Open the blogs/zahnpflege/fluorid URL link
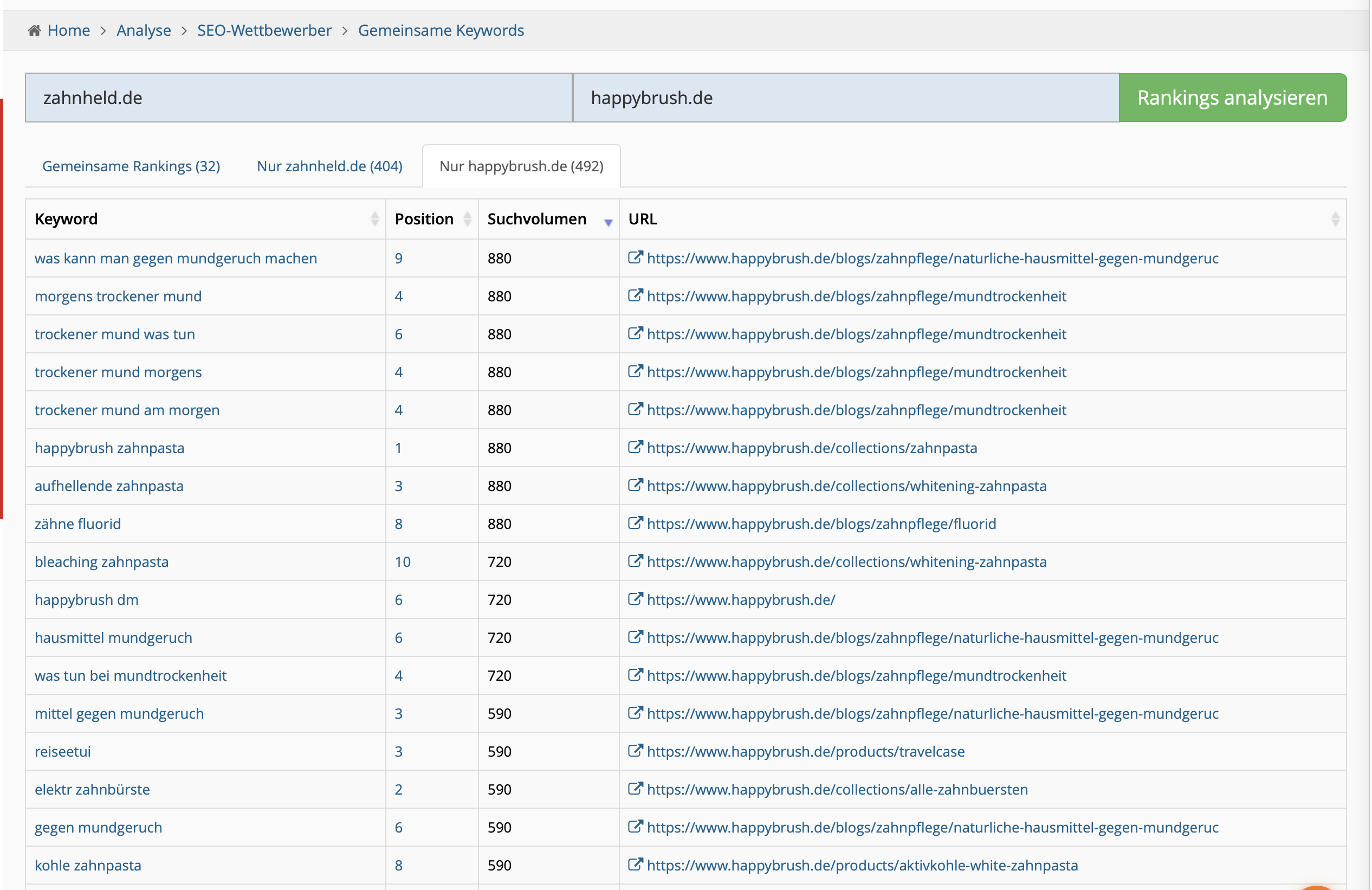The image size is (1372, 890). (821, 524)
